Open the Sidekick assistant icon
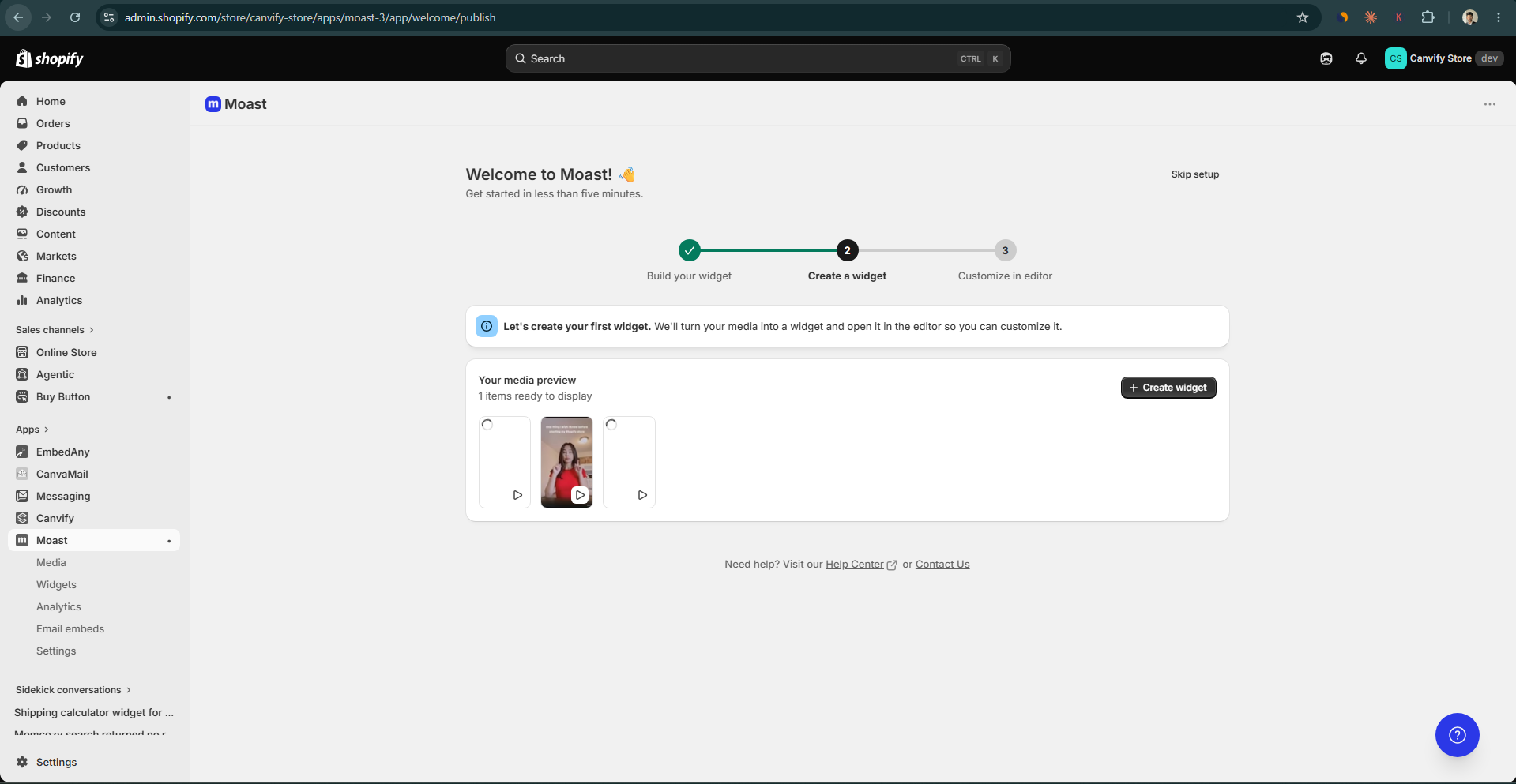 (1326, 58)
